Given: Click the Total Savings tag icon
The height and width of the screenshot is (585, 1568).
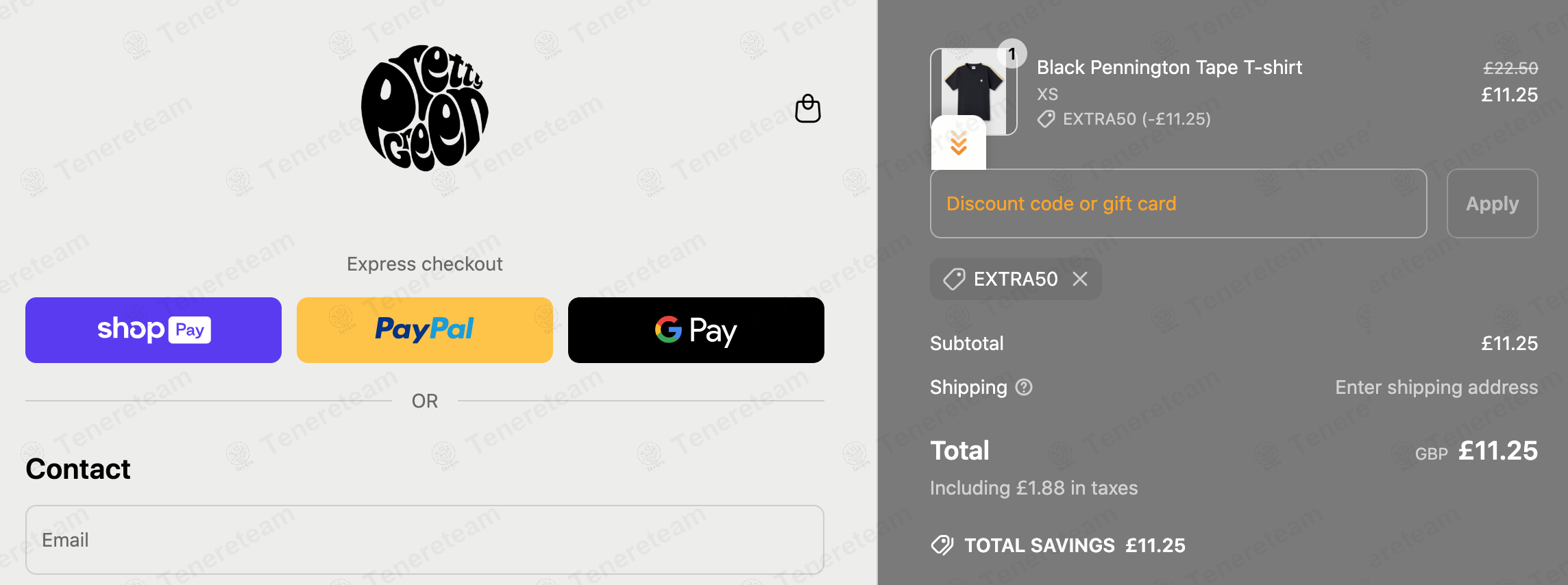Looking at the screenshot, I should 943,545.
